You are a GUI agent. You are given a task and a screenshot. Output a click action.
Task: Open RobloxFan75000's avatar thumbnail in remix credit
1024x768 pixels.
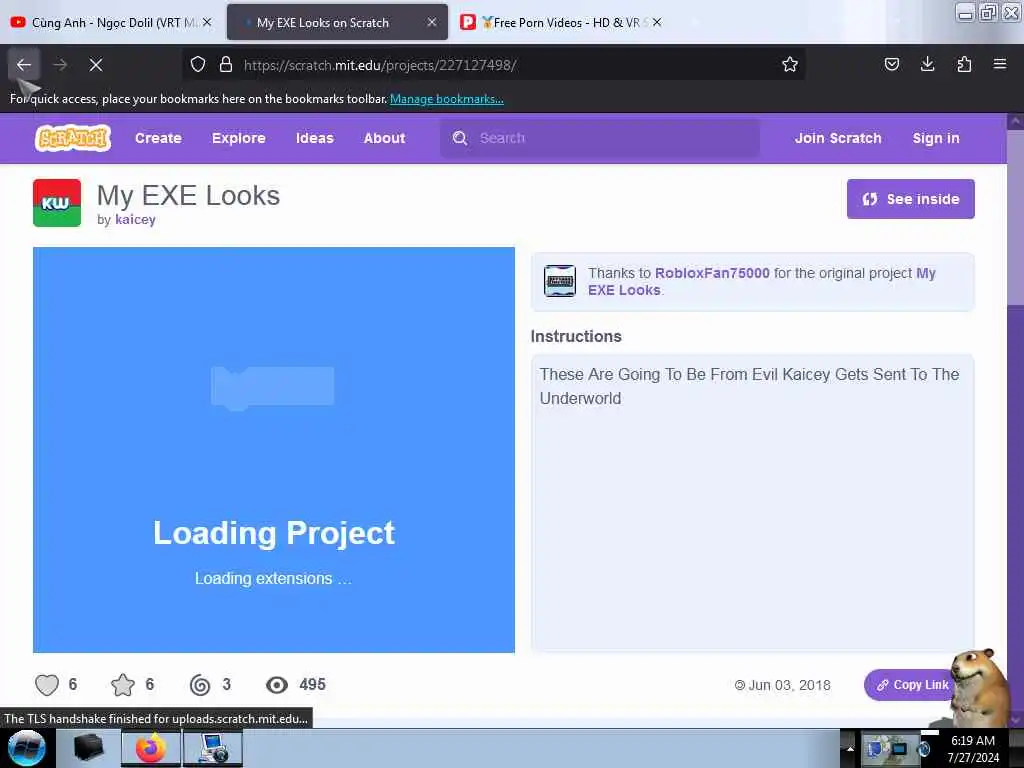point(560,281)
